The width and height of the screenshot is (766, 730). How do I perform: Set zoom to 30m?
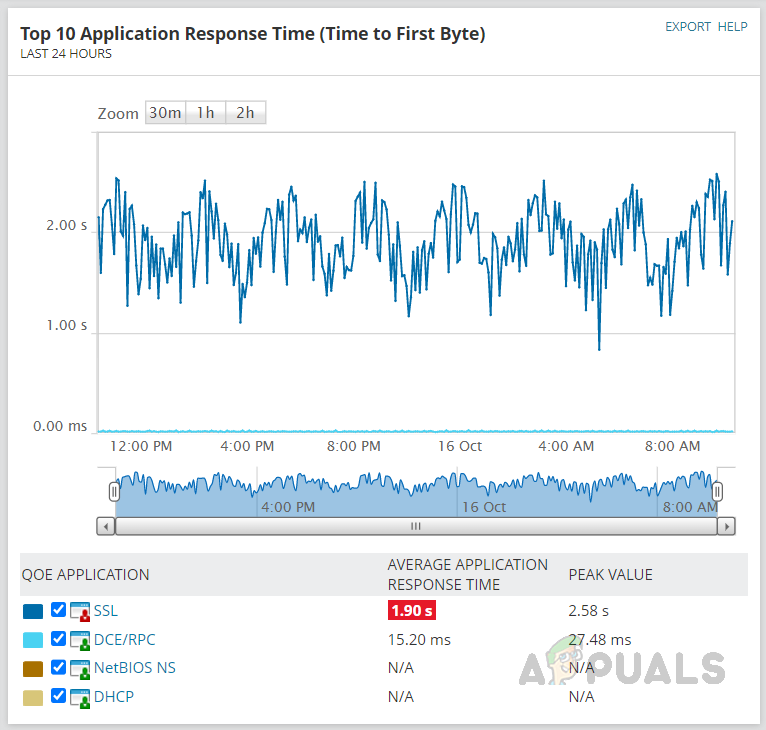click(x=165, y=113)
